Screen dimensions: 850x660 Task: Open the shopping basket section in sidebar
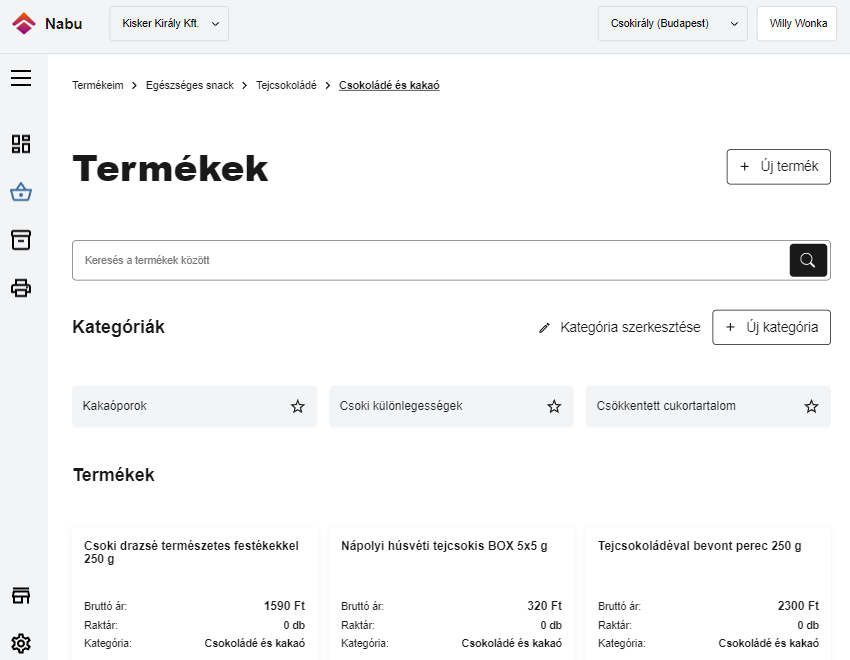20,191
